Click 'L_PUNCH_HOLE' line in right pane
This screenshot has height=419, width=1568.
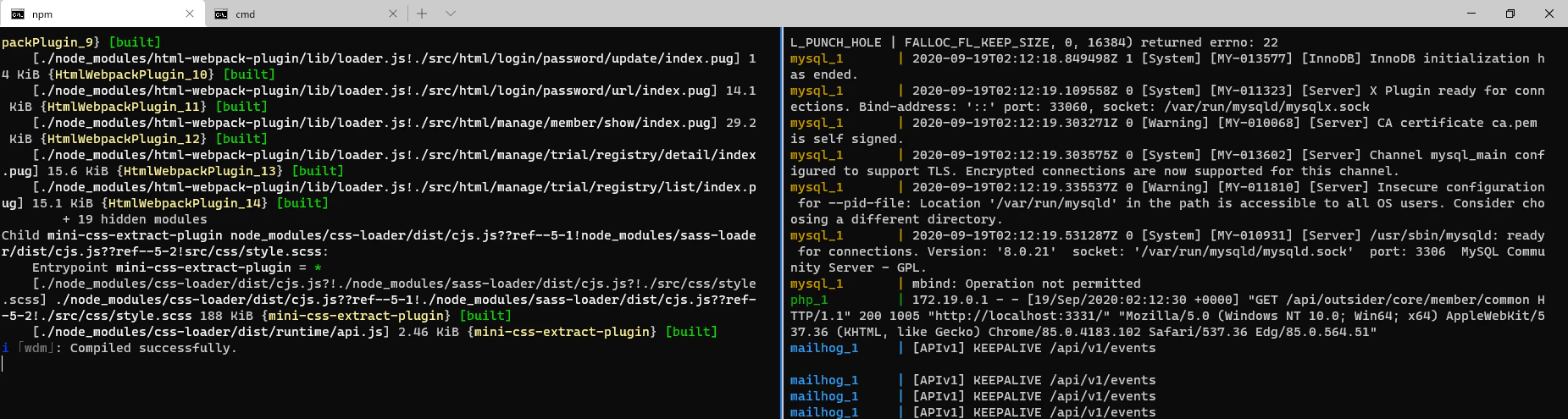[x=1033, y=42]
